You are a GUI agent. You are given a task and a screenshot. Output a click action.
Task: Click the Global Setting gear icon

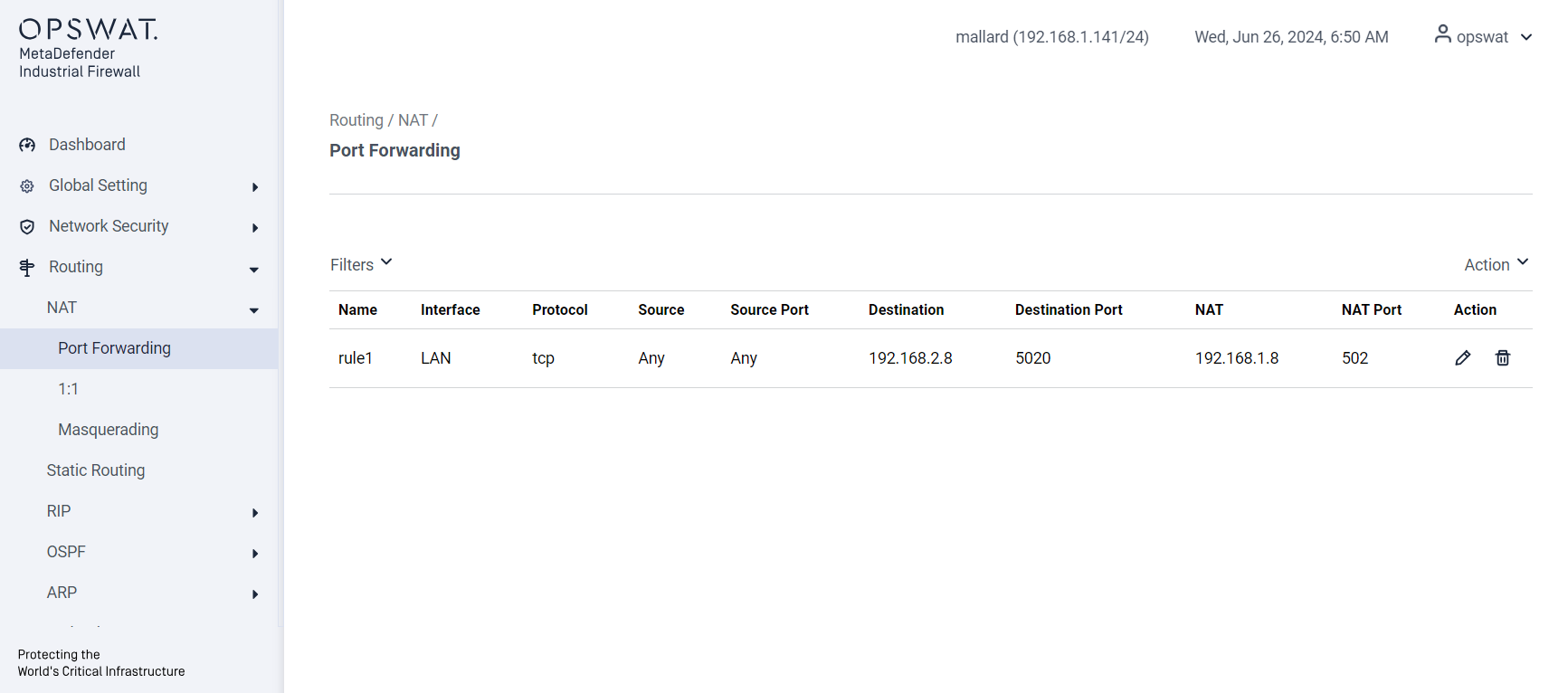coord(27,185)
